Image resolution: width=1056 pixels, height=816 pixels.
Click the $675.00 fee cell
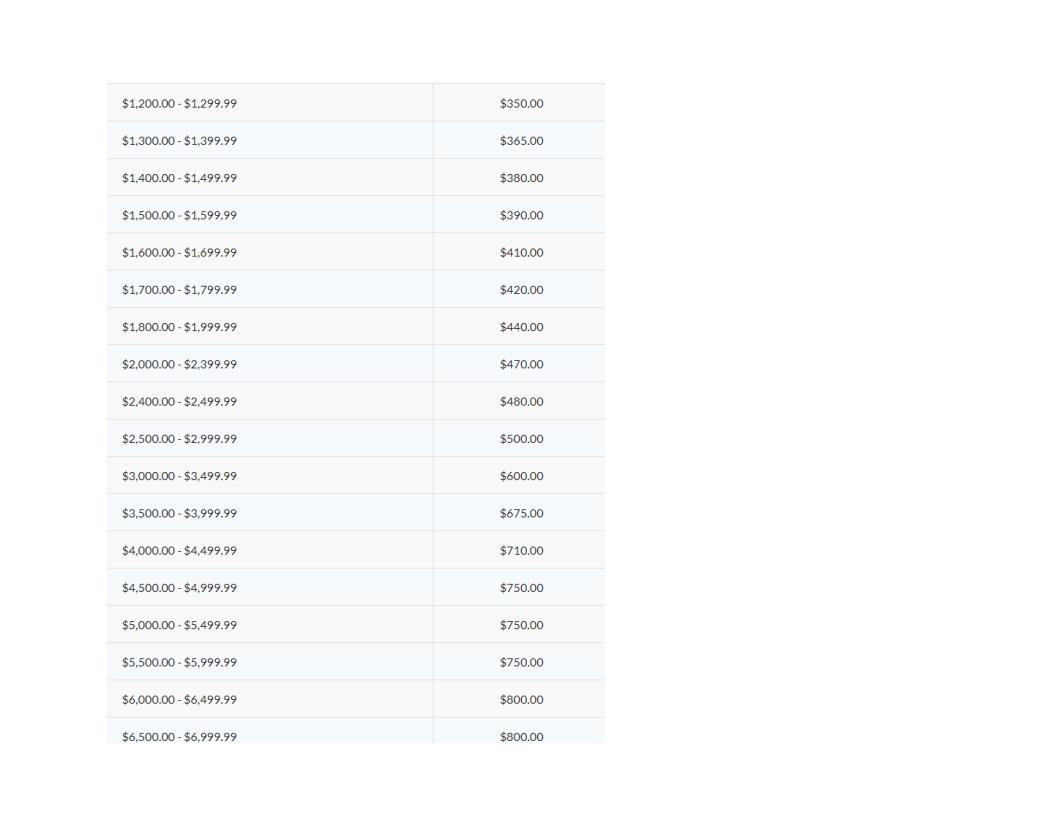(521, 513)
